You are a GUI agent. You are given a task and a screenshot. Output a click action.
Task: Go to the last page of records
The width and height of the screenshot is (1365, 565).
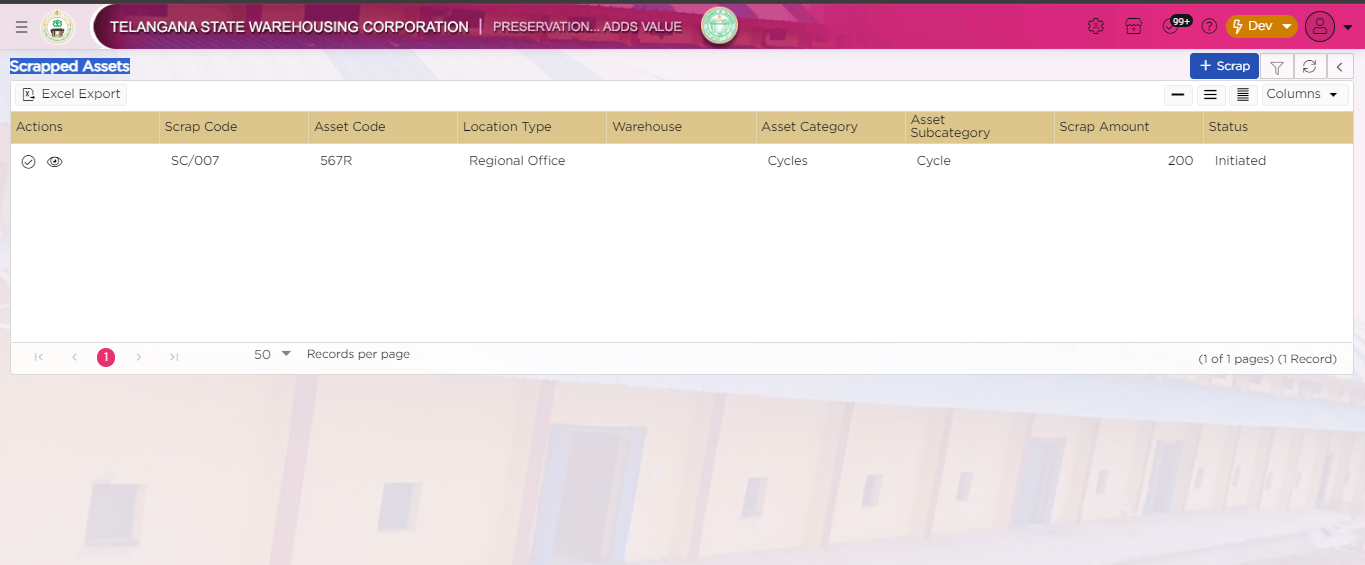[174, 357]
